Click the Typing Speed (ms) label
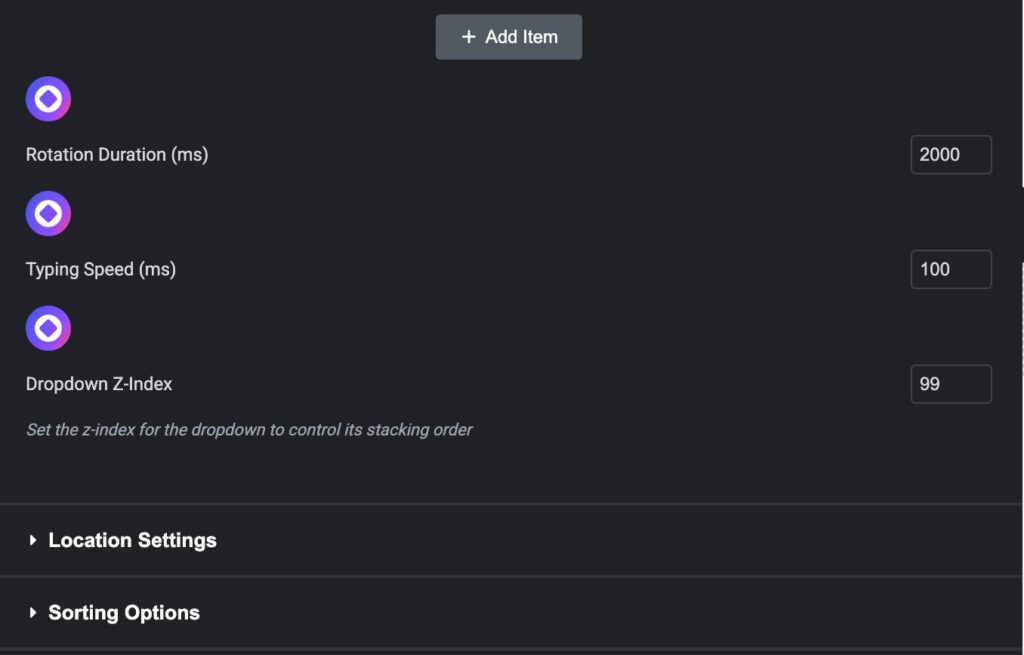Image resolution: width=1024 pixels, height=655 pixels. pos(101,269)
